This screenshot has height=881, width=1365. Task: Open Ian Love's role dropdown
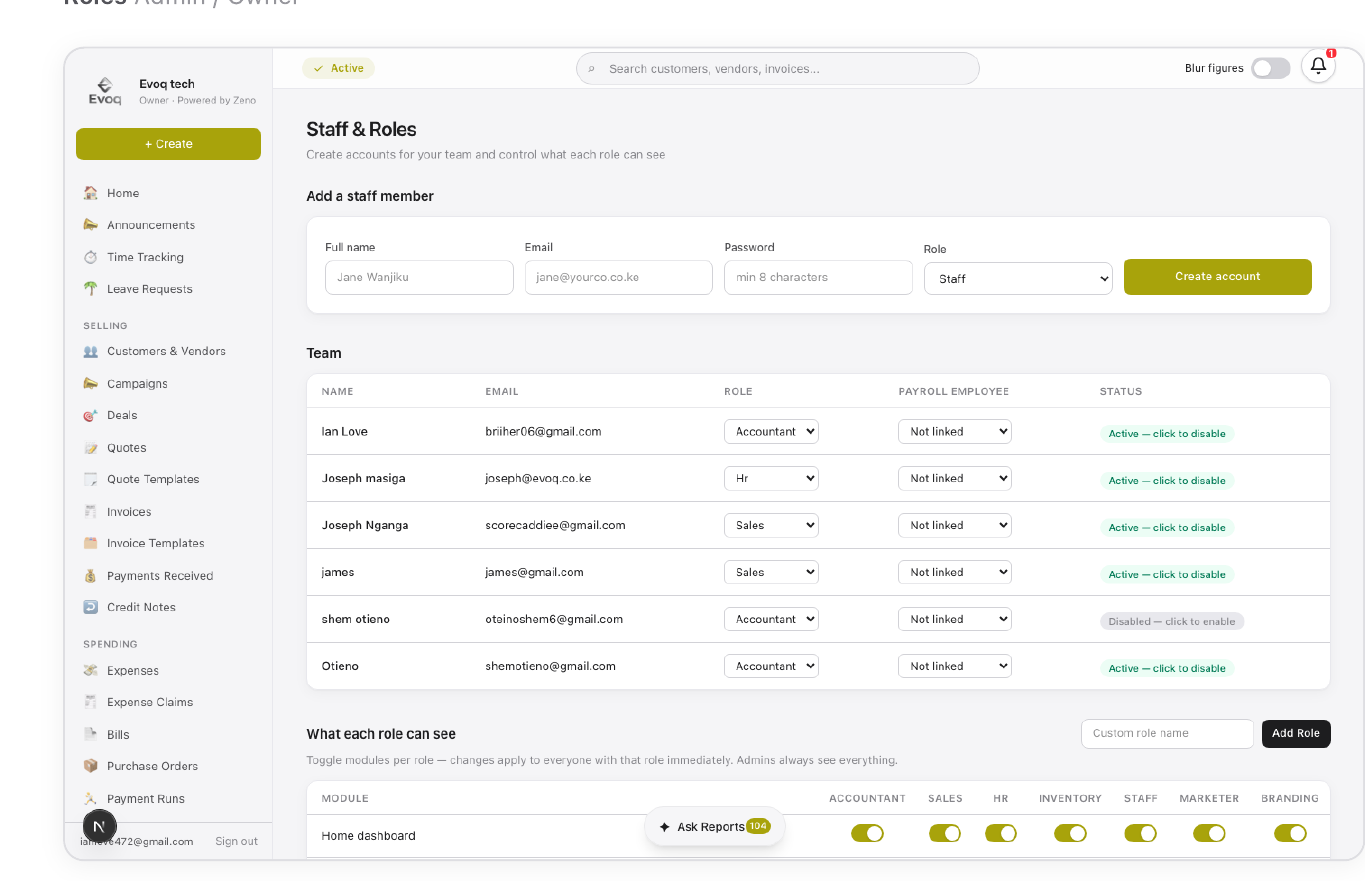(771, 432)
